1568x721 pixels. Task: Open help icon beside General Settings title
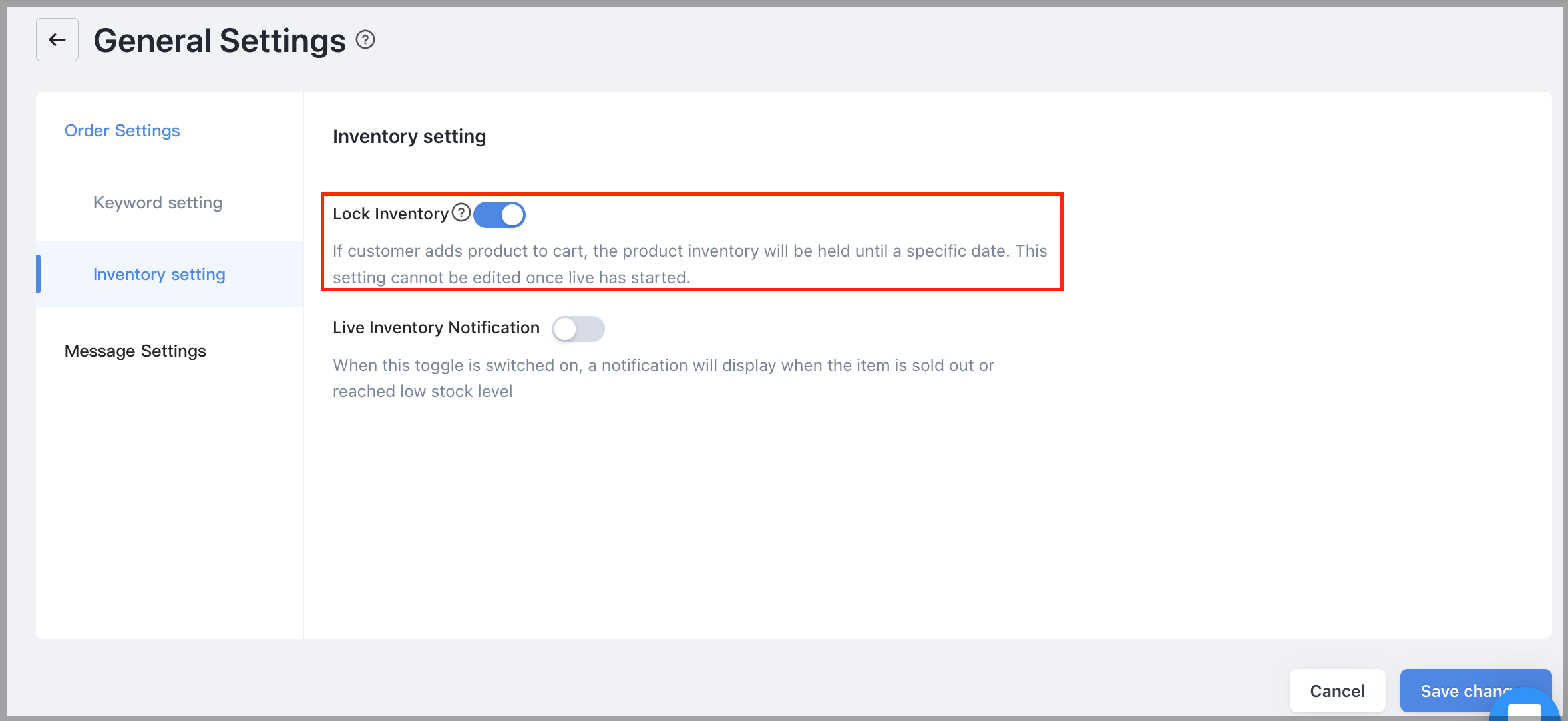click(x=365, y=40)
